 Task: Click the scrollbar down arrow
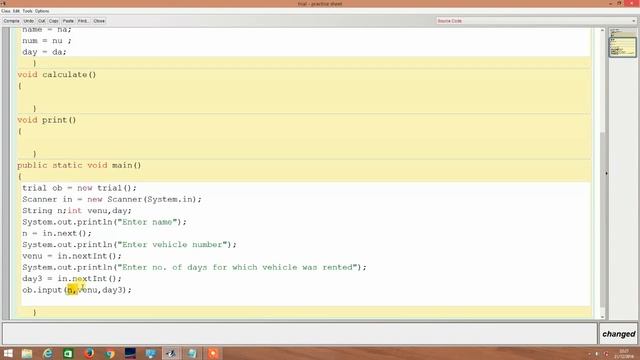coord(602,316)
